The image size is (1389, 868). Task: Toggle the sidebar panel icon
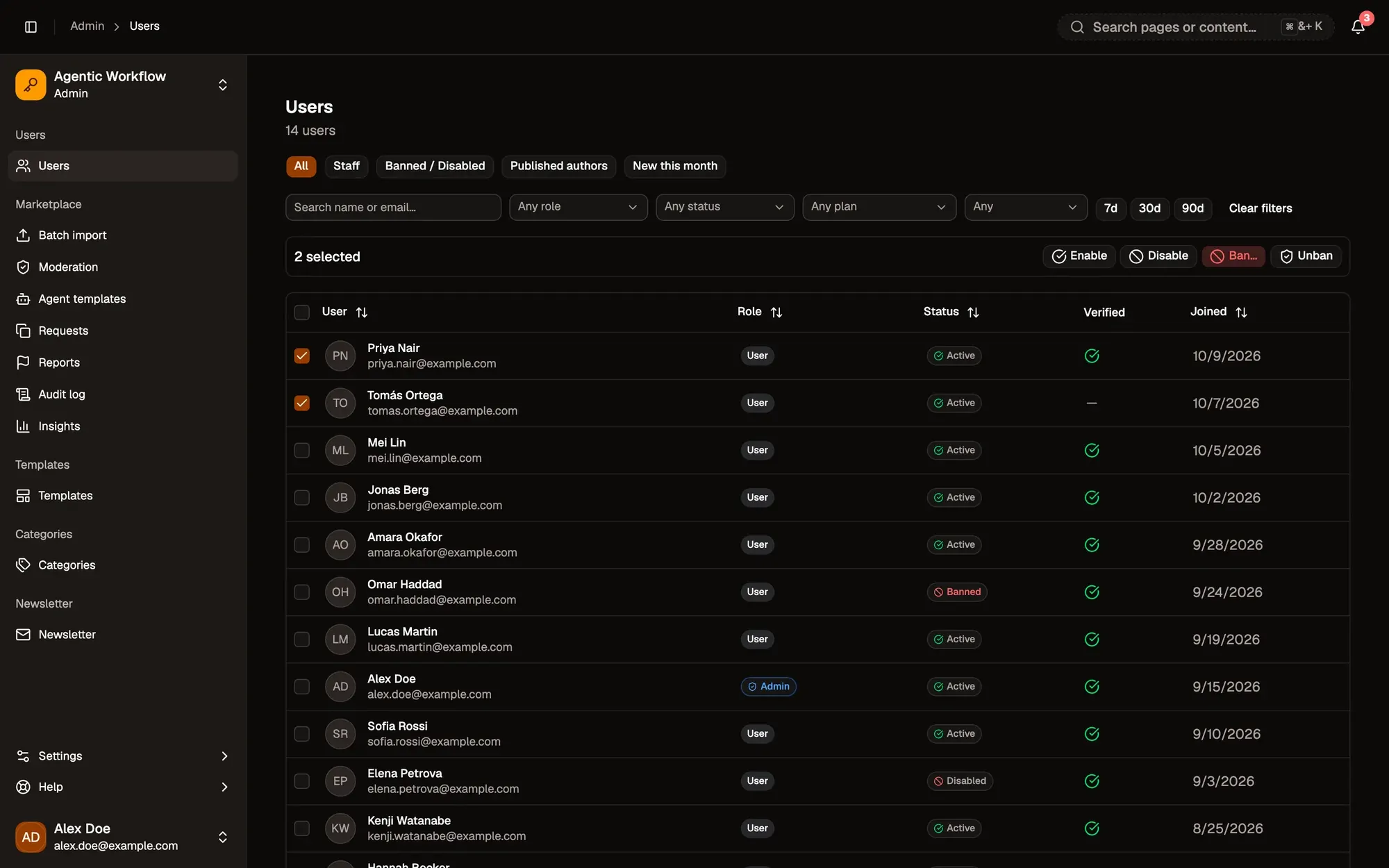(31, 26)
